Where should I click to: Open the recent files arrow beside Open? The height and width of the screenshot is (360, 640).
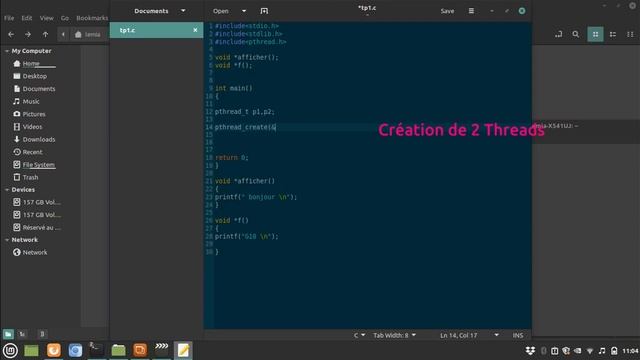click(x=244, y=11)
